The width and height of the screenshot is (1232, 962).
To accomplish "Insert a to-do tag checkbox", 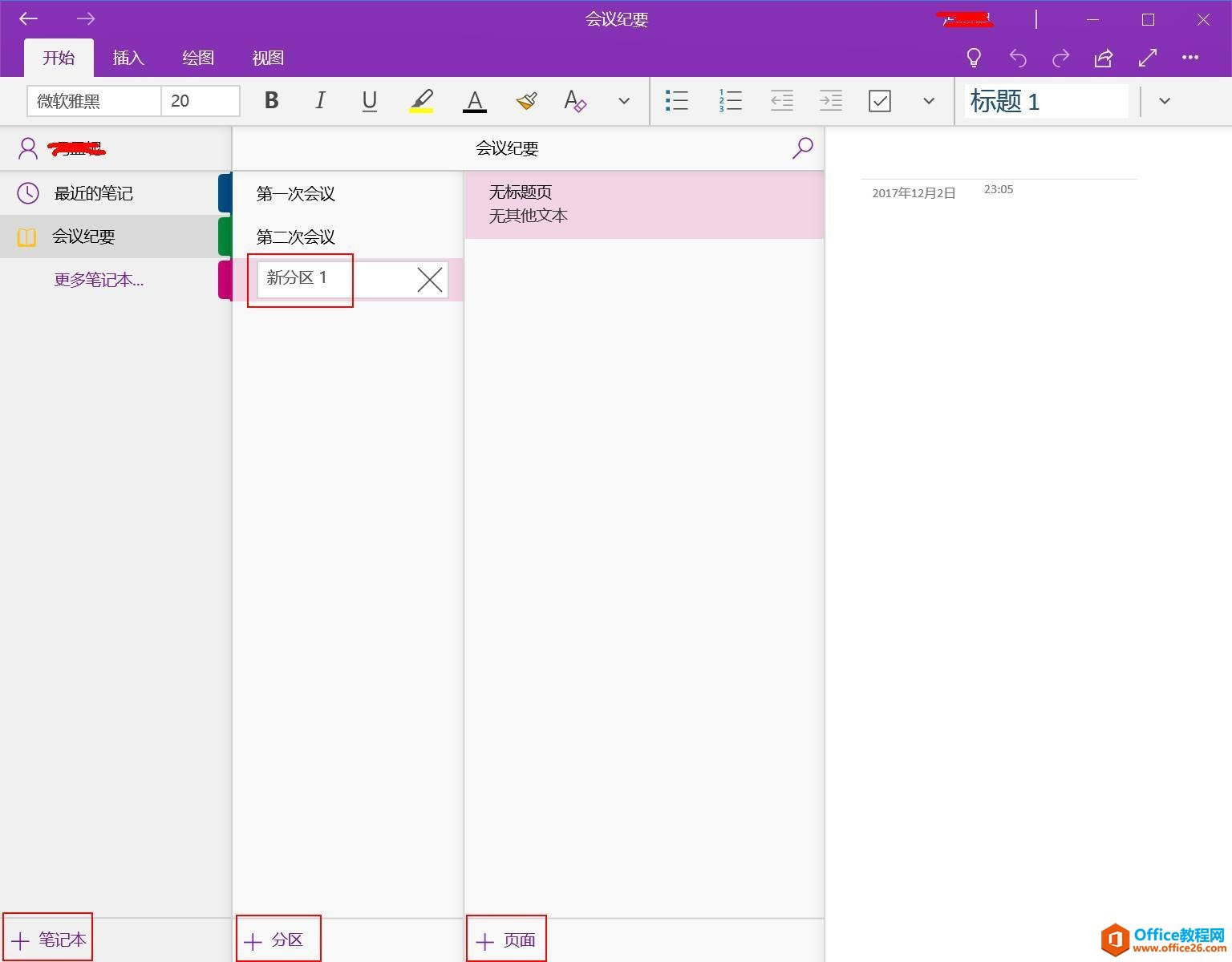I will pos(880,101).
